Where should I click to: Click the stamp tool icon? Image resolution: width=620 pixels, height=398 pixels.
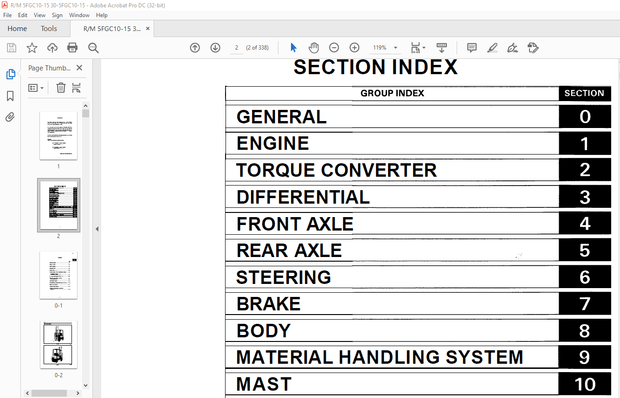pyautogui.click(x=533, y=48)
